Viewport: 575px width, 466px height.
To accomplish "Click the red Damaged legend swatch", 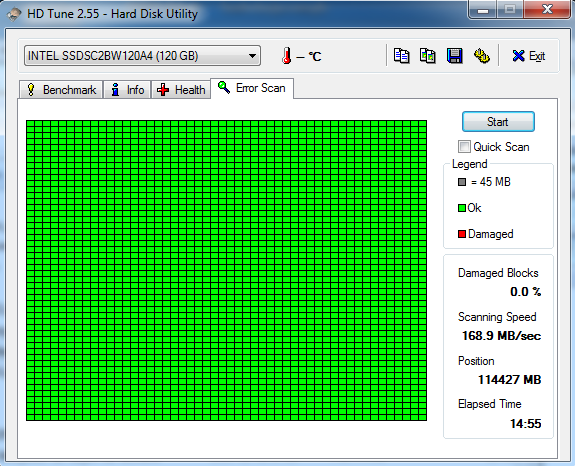I will pos(462,234).
